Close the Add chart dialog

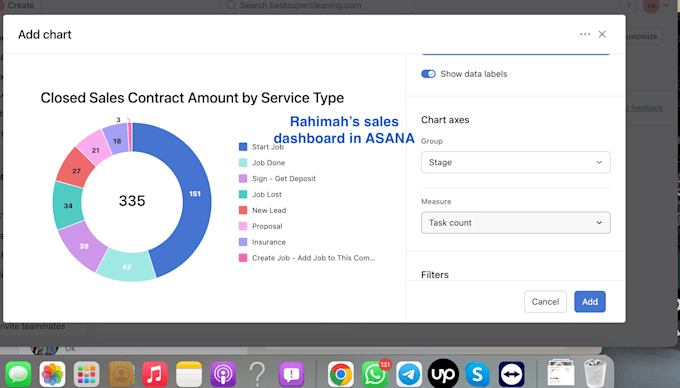(x=602, y=34)
